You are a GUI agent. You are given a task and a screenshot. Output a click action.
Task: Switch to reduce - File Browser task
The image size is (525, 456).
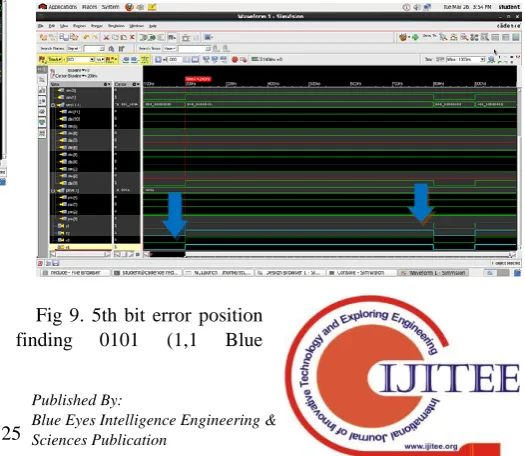click(x=75, y=273)
